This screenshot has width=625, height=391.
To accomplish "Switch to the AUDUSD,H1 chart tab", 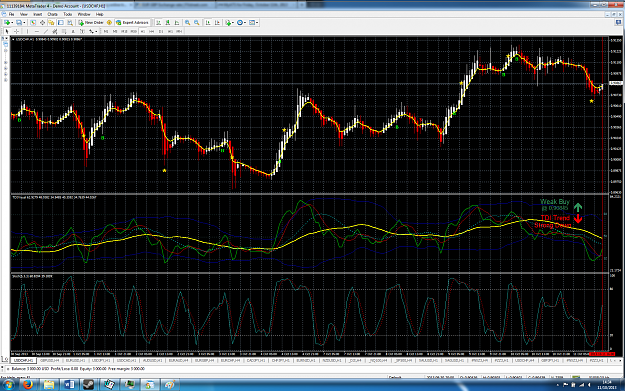I will point(153,360).
